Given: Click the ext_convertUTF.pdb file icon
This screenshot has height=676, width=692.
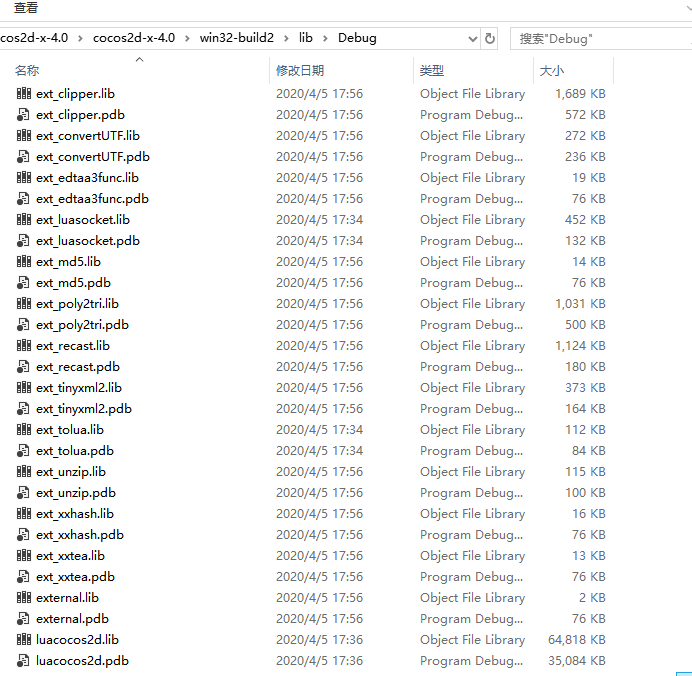Looking at the screenshot, I should (x=23, y=157).
